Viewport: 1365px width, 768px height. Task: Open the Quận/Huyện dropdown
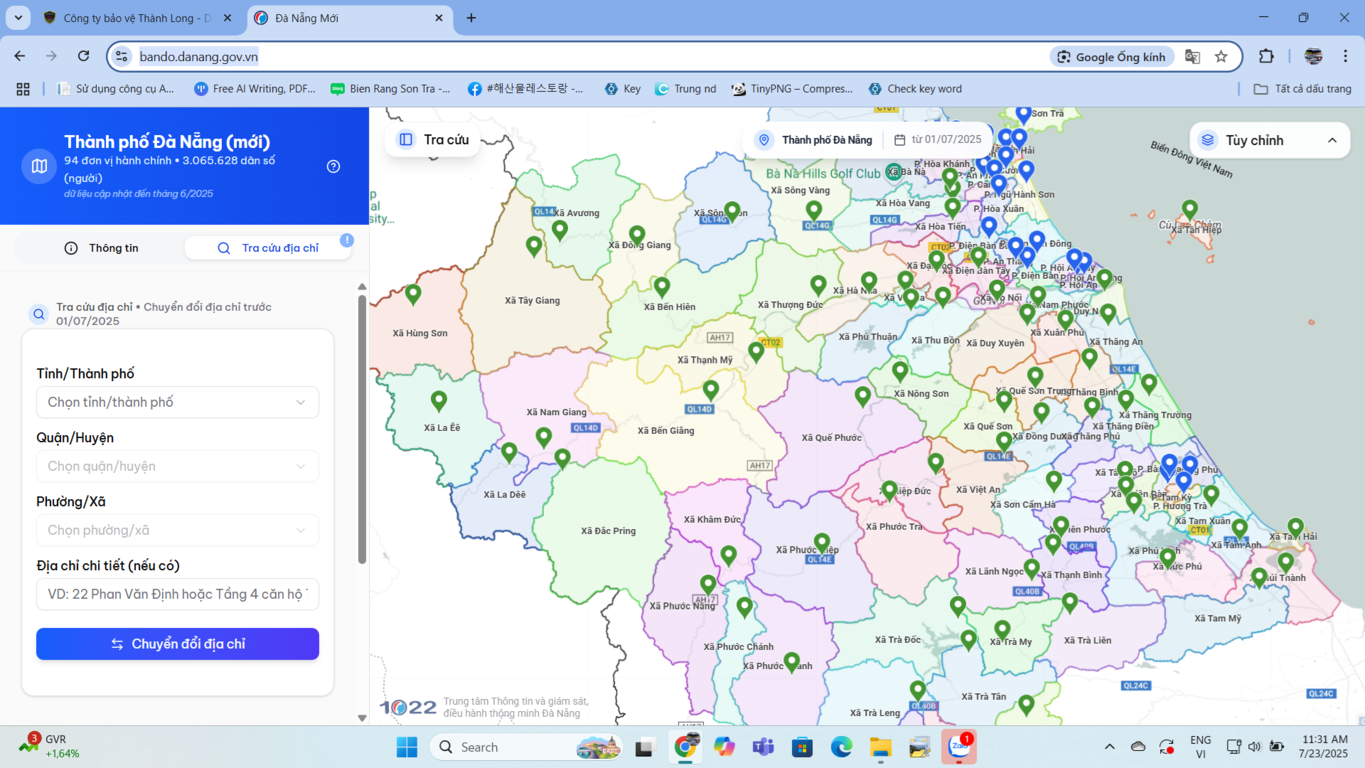pos(178,466)
